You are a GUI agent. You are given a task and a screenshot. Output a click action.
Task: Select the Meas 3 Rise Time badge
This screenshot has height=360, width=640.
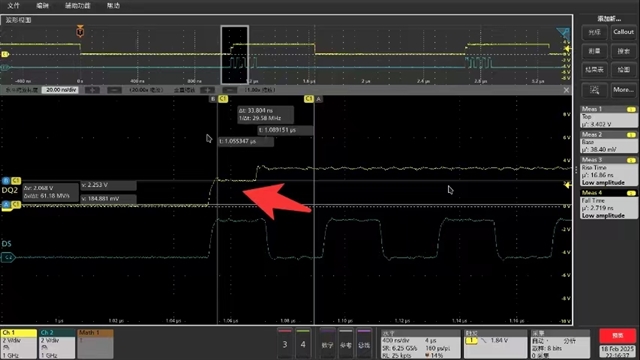pyautogui.click(x=609, y=171)
